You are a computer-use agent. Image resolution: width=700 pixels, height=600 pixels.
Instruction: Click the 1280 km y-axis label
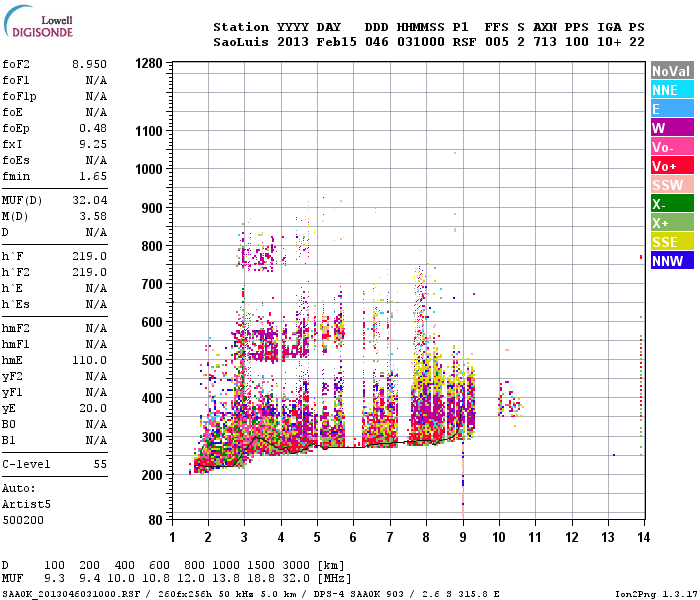point(149,63)
